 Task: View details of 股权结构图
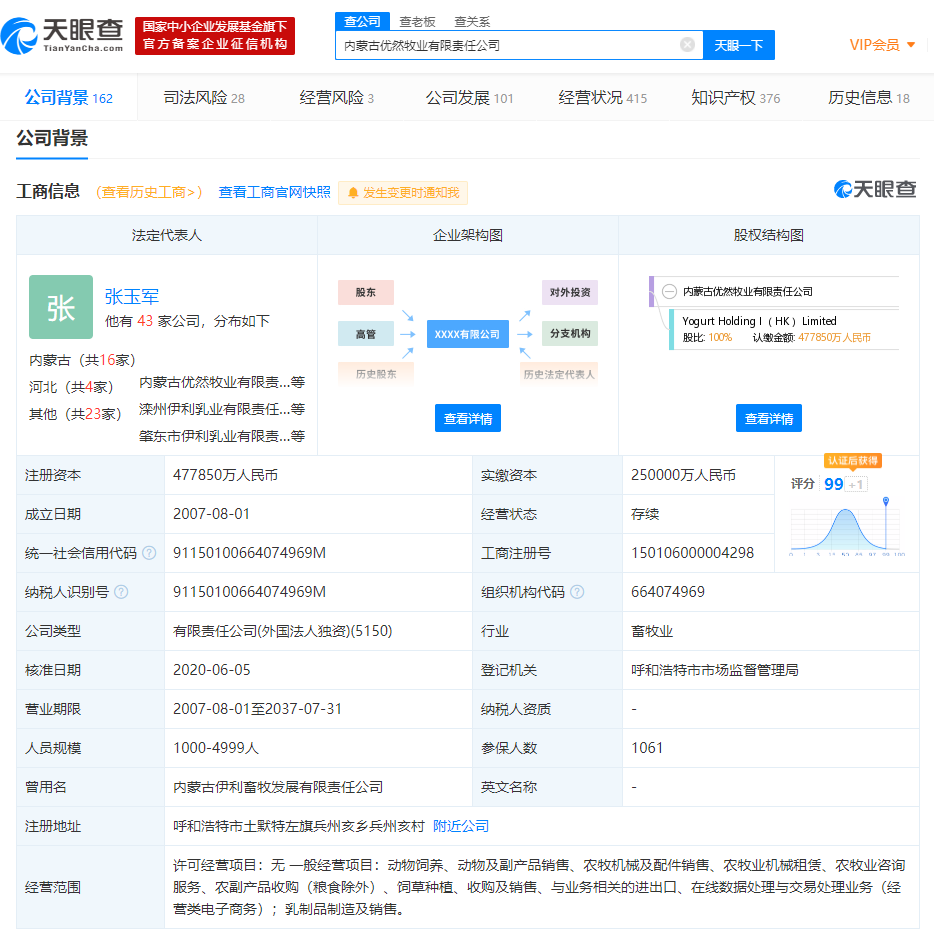pos(768,418)
